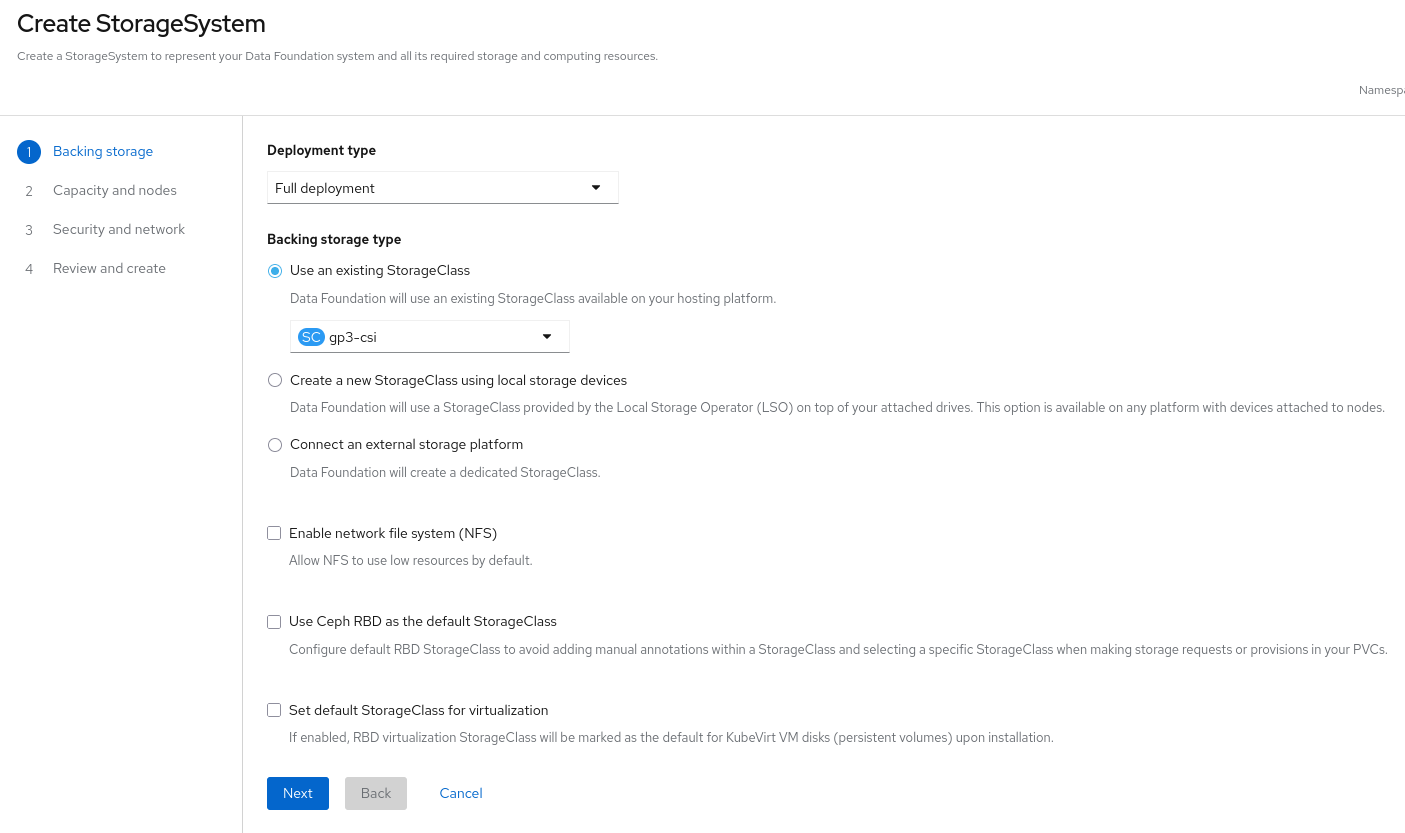Enable network file system (NFS) checkbox
The height and width of the screenshot is (833, 1405).
[274, 534]
